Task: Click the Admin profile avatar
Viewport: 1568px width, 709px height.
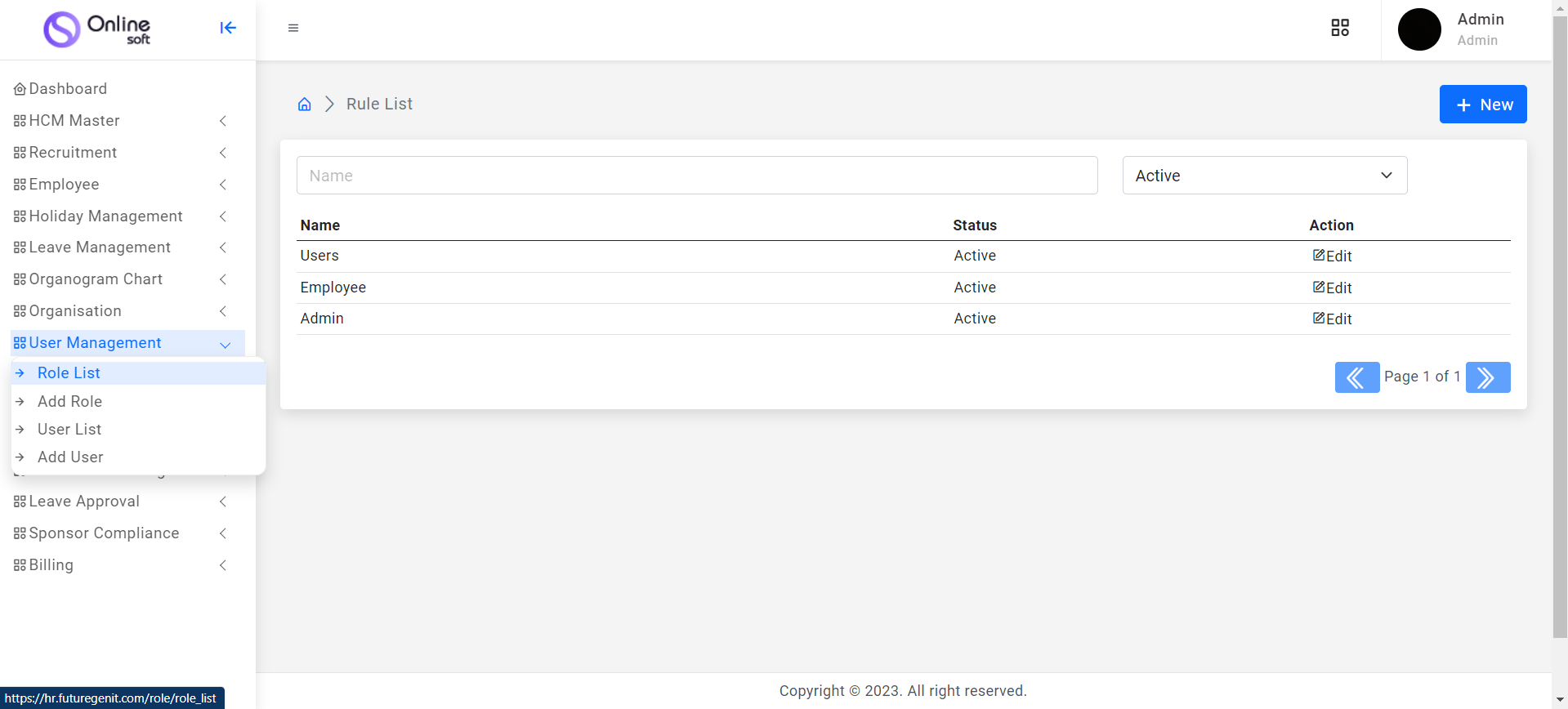Action: [1419, 29]
